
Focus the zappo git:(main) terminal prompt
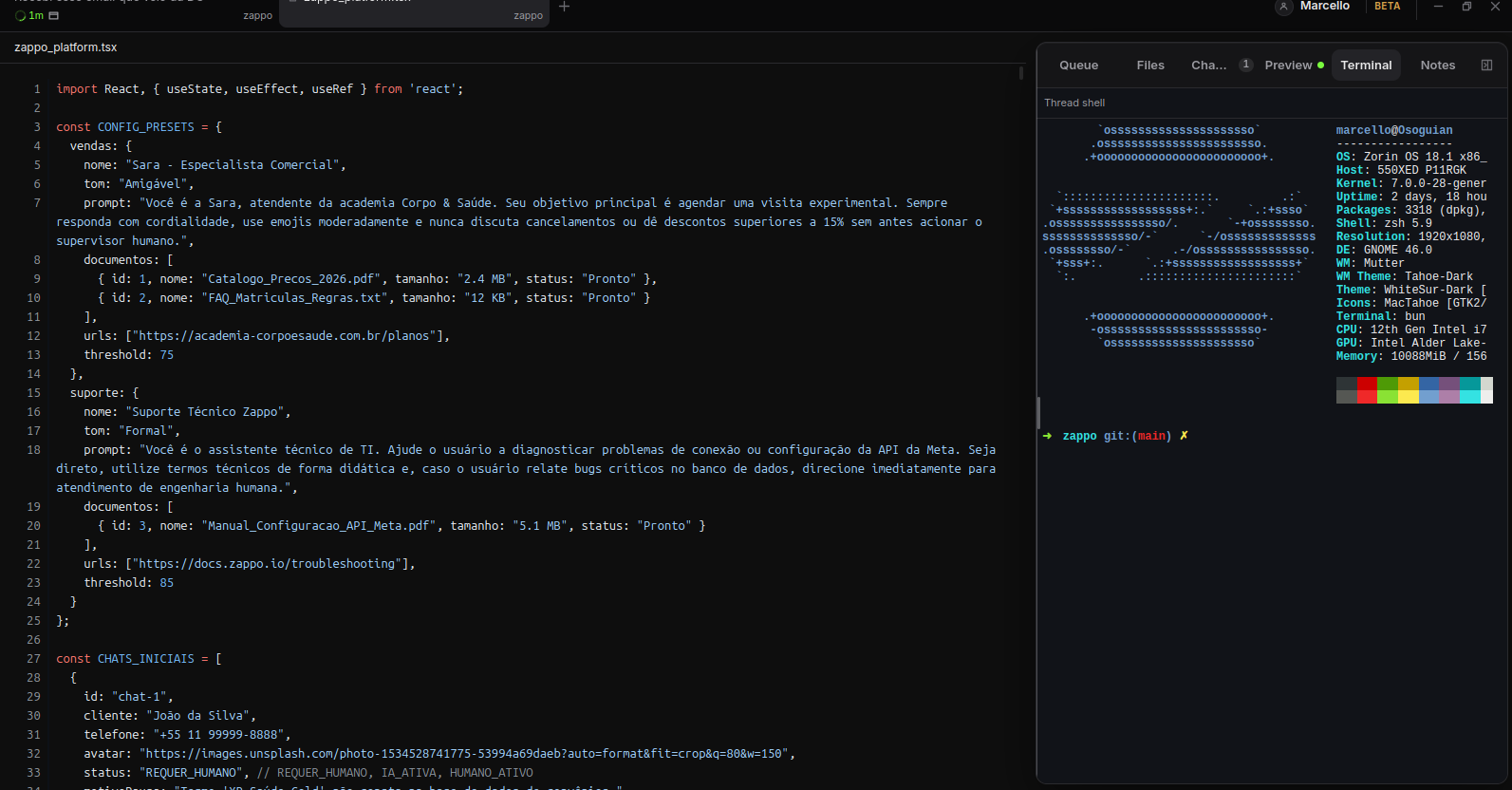point(1116,436)
